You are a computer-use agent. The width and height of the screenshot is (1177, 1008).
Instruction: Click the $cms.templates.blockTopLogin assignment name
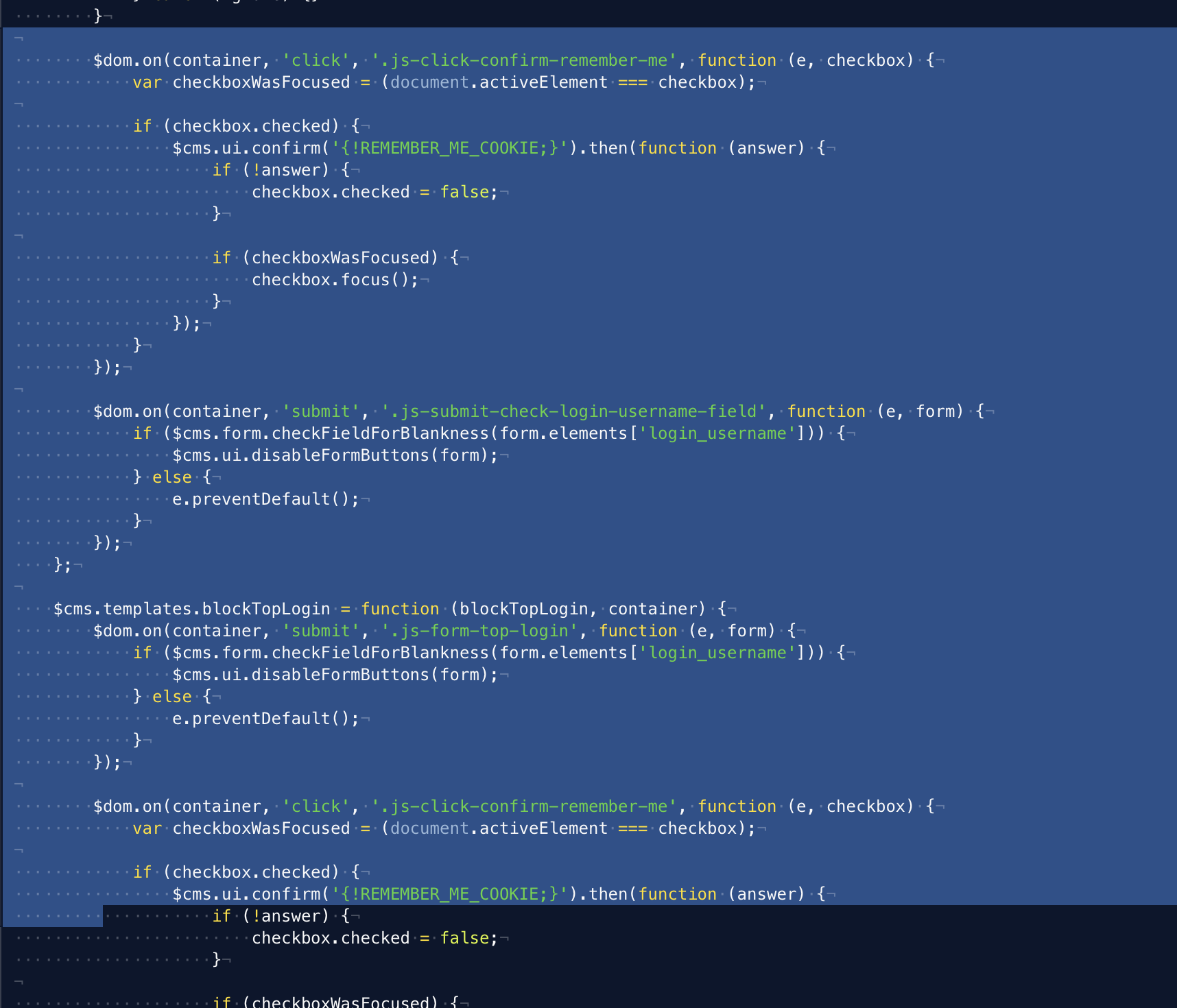(192, 609)
